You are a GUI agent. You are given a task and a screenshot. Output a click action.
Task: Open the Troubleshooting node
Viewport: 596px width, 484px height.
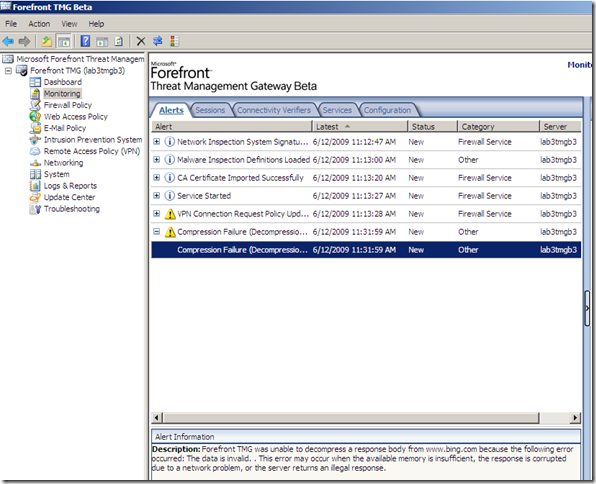tap(72, 209)
